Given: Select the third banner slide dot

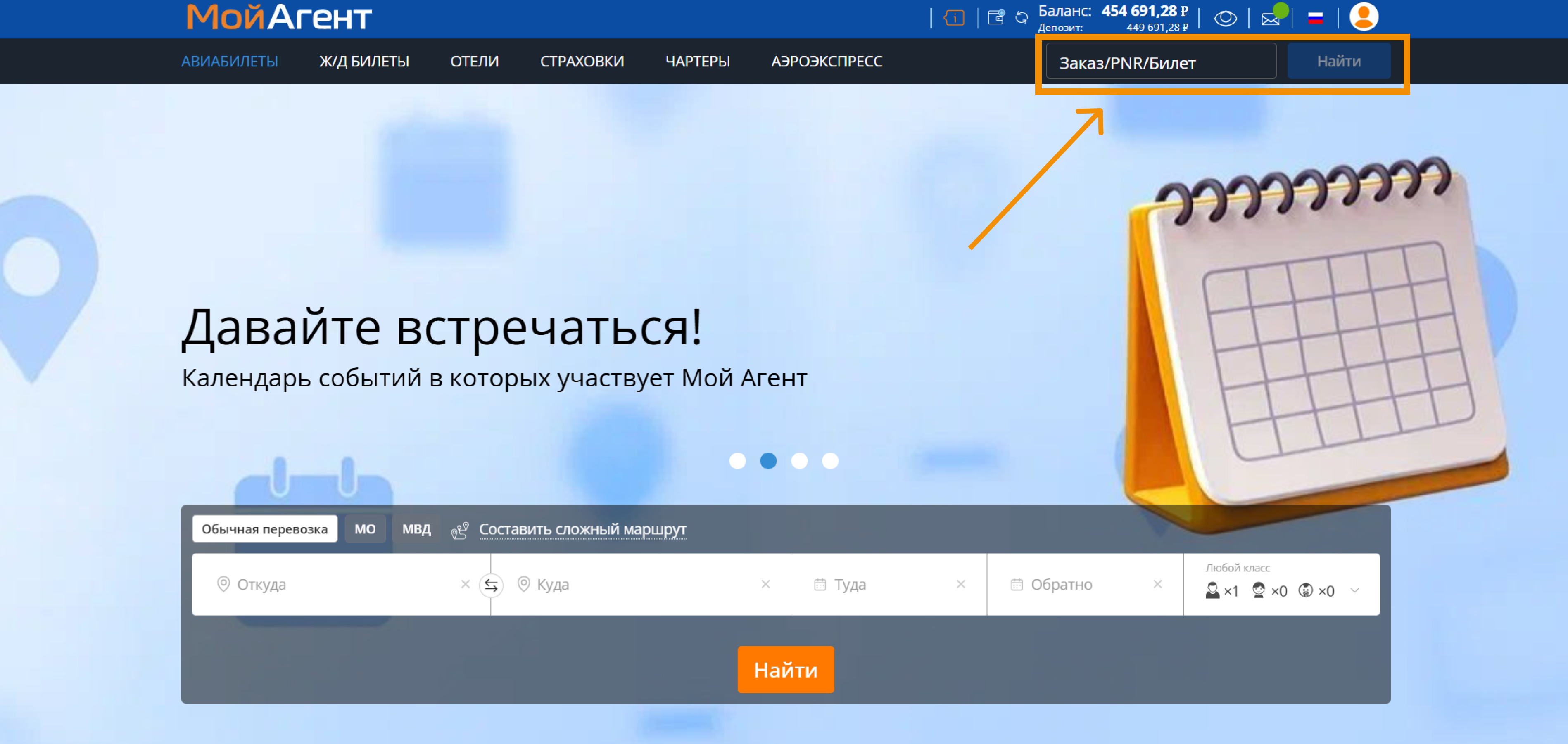Looking at the screenshot, I should 799,460.
